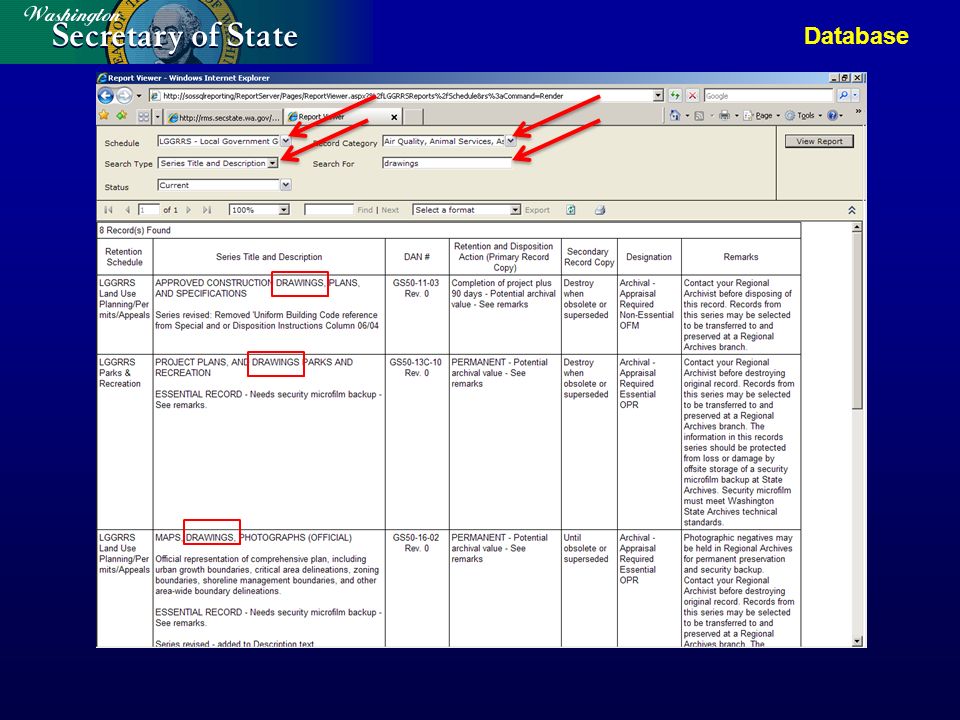
Task: Click the Feeds icon in the command bar
Action: click(x=699, y=115)
